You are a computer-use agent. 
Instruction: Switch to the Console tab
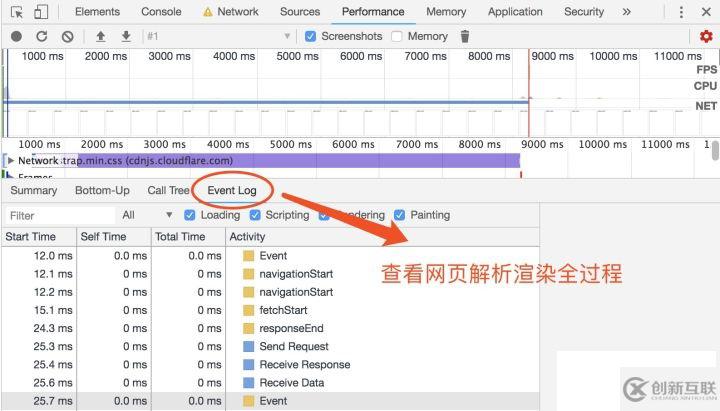pyautogui.click(x=161, y=12)
